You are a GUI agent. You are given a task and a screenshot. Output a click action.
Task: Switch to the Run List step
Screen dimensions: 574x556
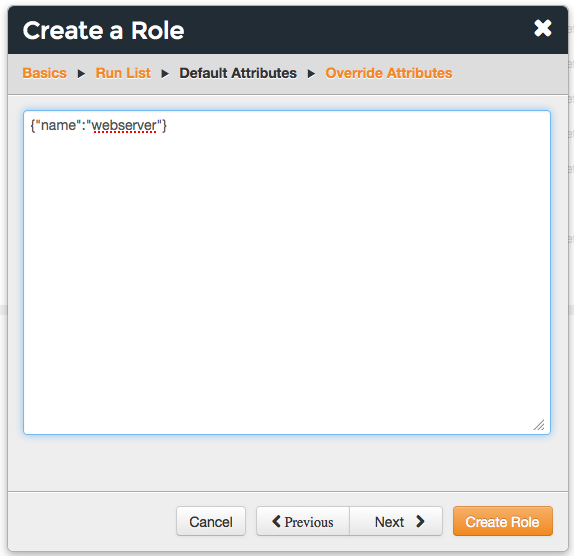[x=123, y=73]
